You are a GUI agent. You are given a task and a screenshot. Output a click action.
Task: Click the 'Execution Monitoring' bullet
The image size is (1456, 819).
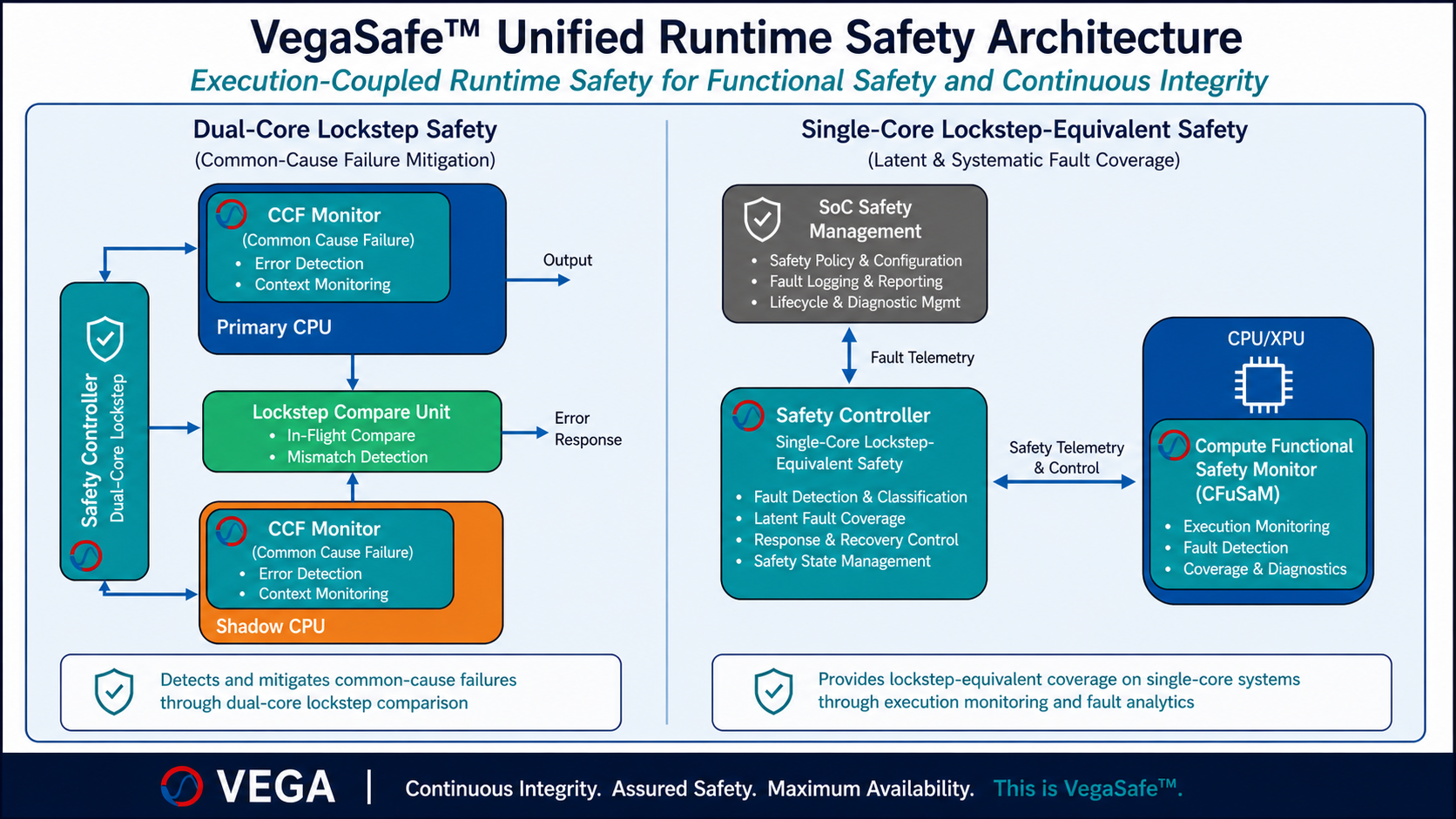pos(1257,527)
